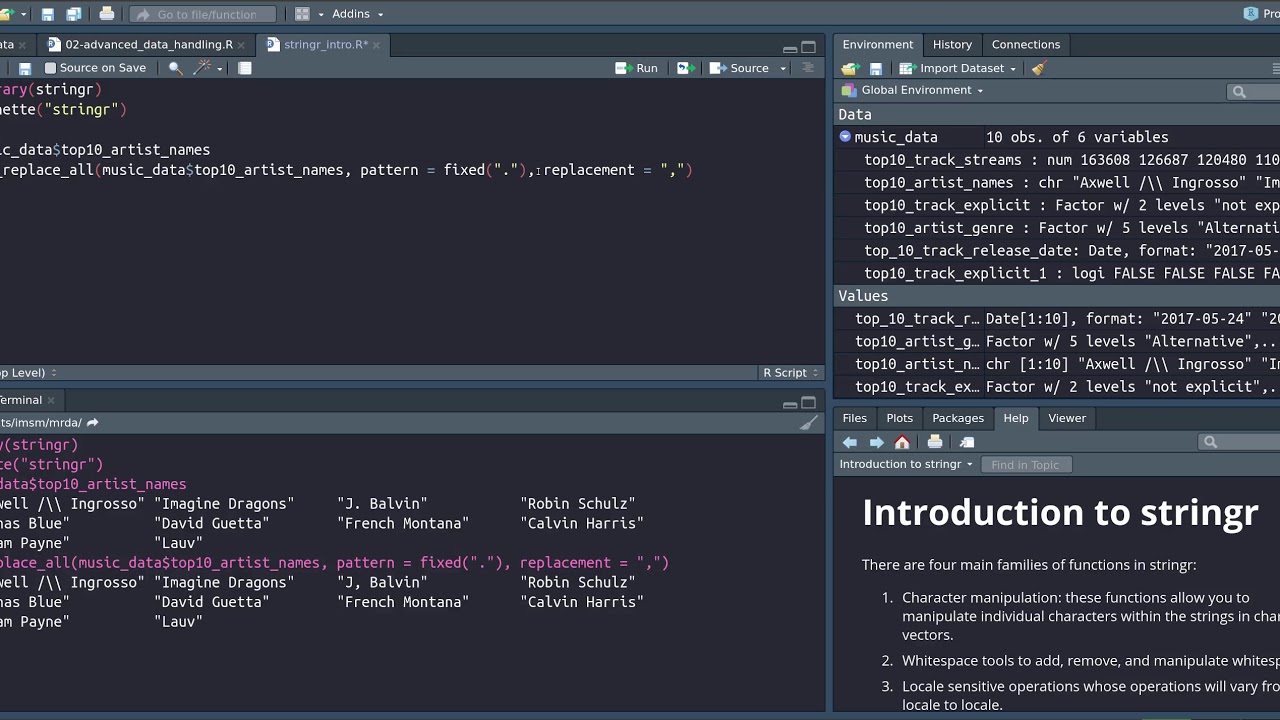Run the current line with Run
1280x720 pixels.
pos(637,68)
